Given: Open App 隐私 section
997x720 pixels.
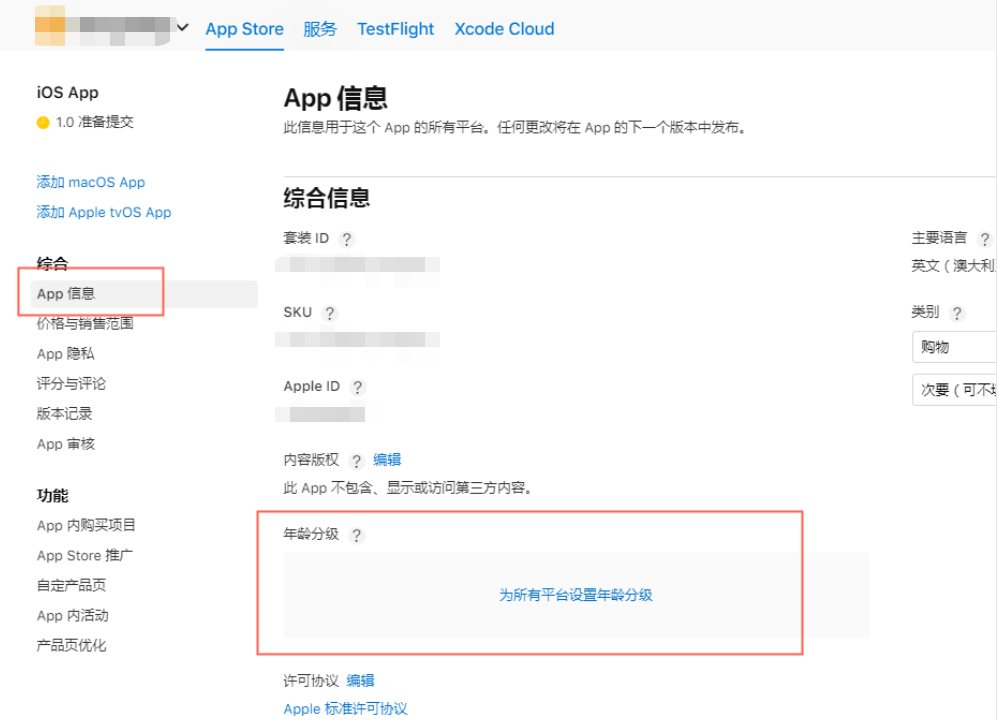Looking at the screenshot, I should pyautogui.click(x=65, y=354).
